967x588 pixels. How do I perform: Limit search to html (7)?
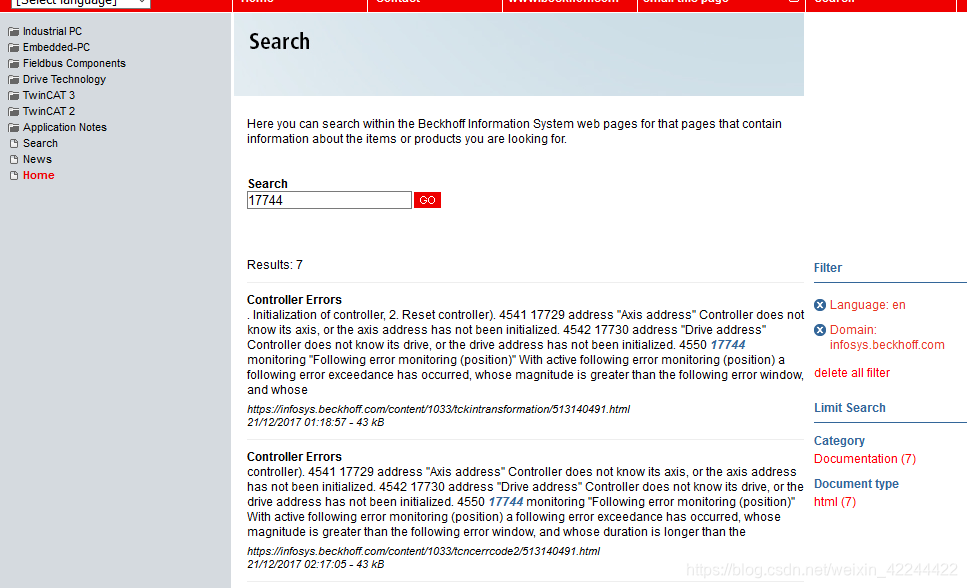(x=834, y=502)
